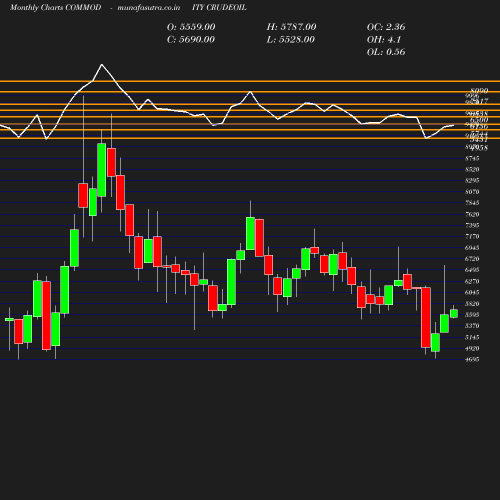Open the munafasutra.co.in website label
Screen dimensions: 500x500
(x=149, y=8)
